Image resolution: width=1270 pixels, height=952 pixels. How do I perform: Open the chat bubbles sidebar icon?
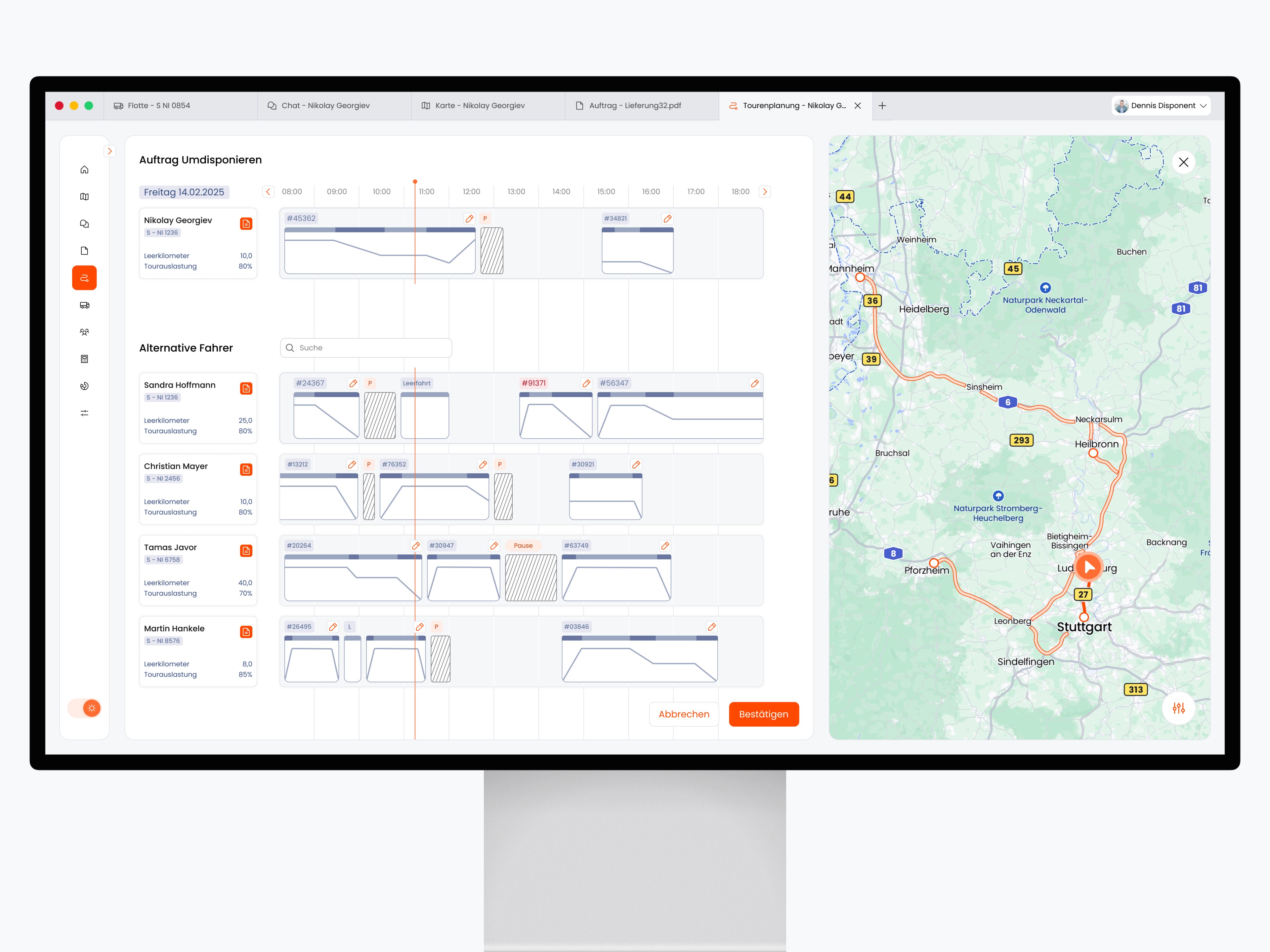tap(84, 224)
